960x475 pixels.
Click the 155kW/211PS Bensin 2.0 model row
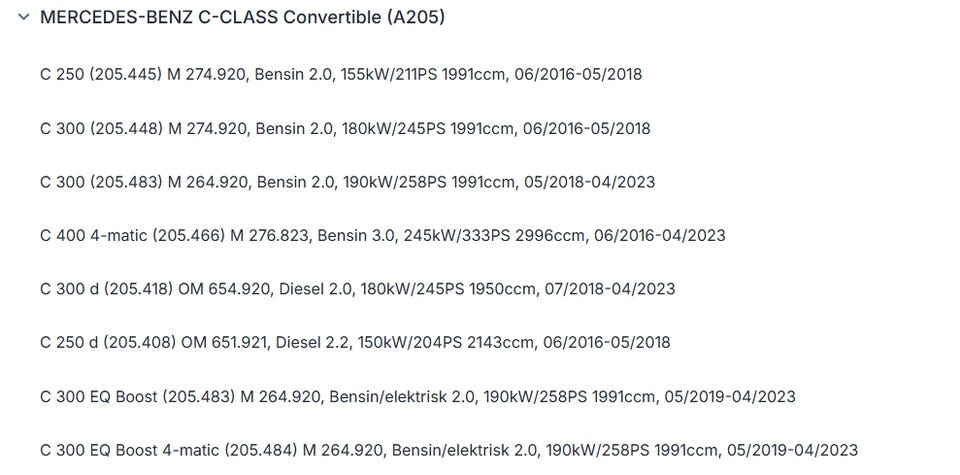coord(341,74)
